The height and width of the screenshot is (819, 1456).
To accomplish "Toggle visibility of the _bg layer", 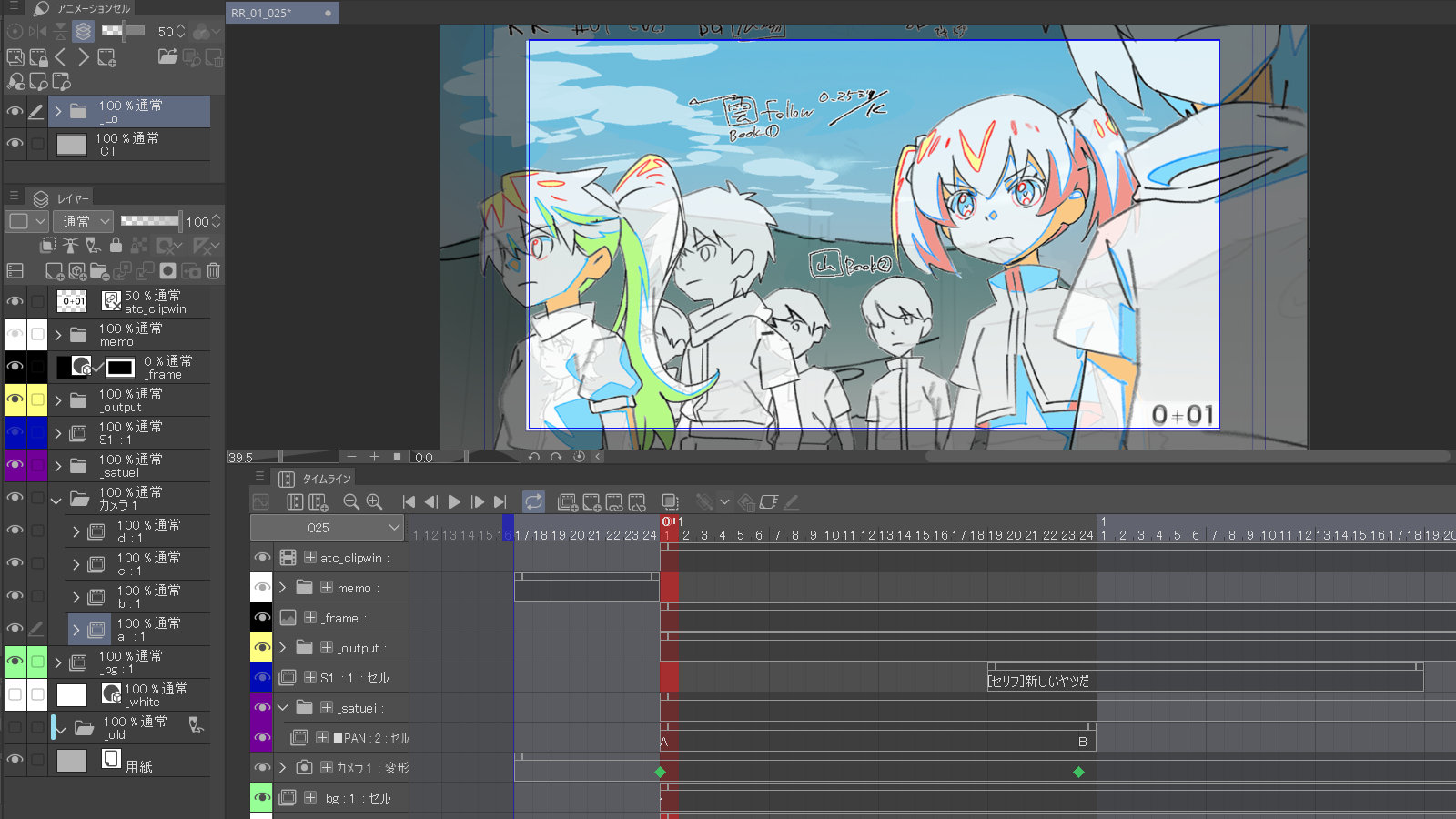I will tap(15, 662).
